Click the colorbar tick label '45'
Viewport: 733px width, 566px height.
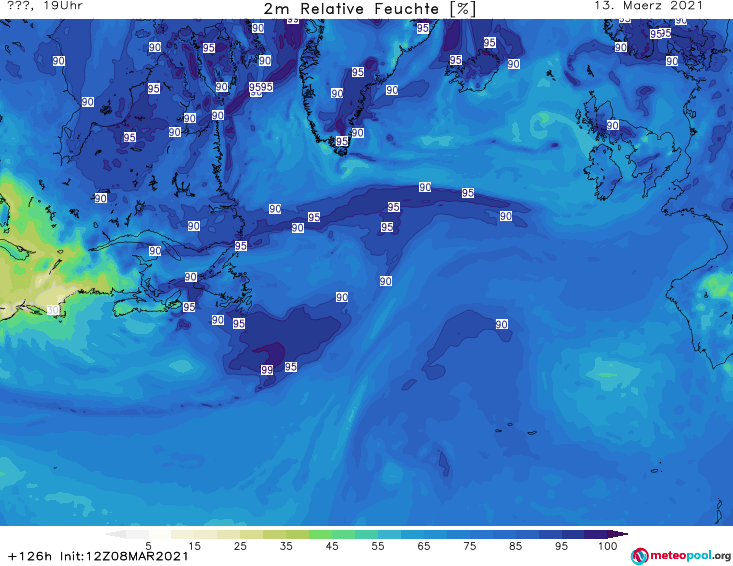click(331, 546)
